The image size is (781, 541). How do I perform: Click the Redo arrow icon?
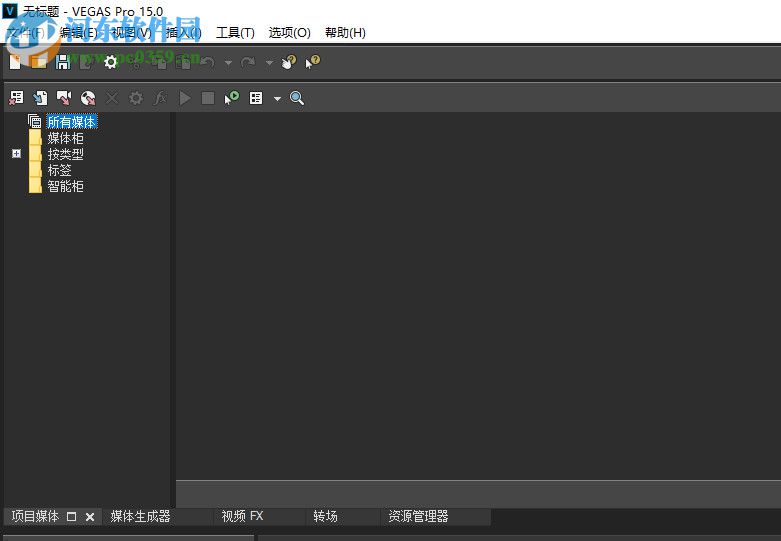click(x=248, y=62)
